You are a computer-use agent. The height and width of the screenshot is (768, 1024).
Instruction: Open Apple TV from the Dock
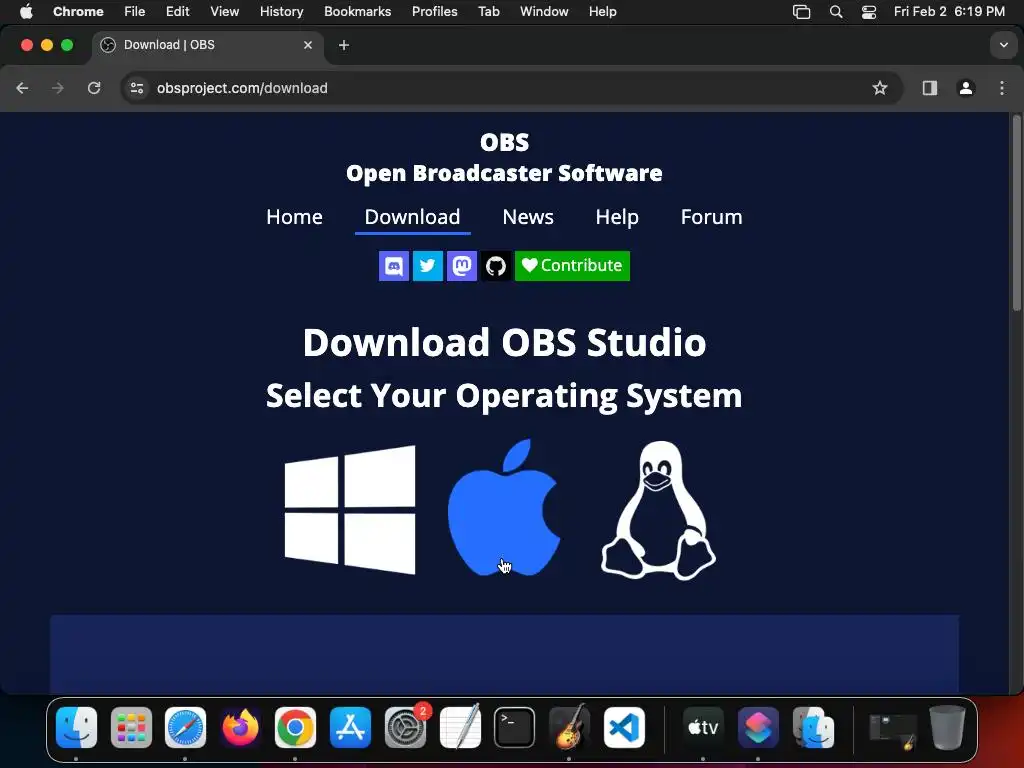[x=703, y=727]
